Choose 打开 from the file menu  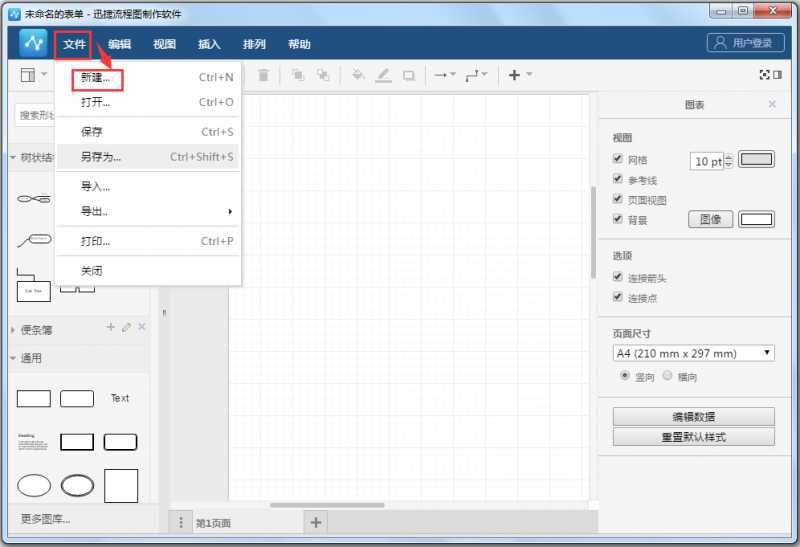148,102
